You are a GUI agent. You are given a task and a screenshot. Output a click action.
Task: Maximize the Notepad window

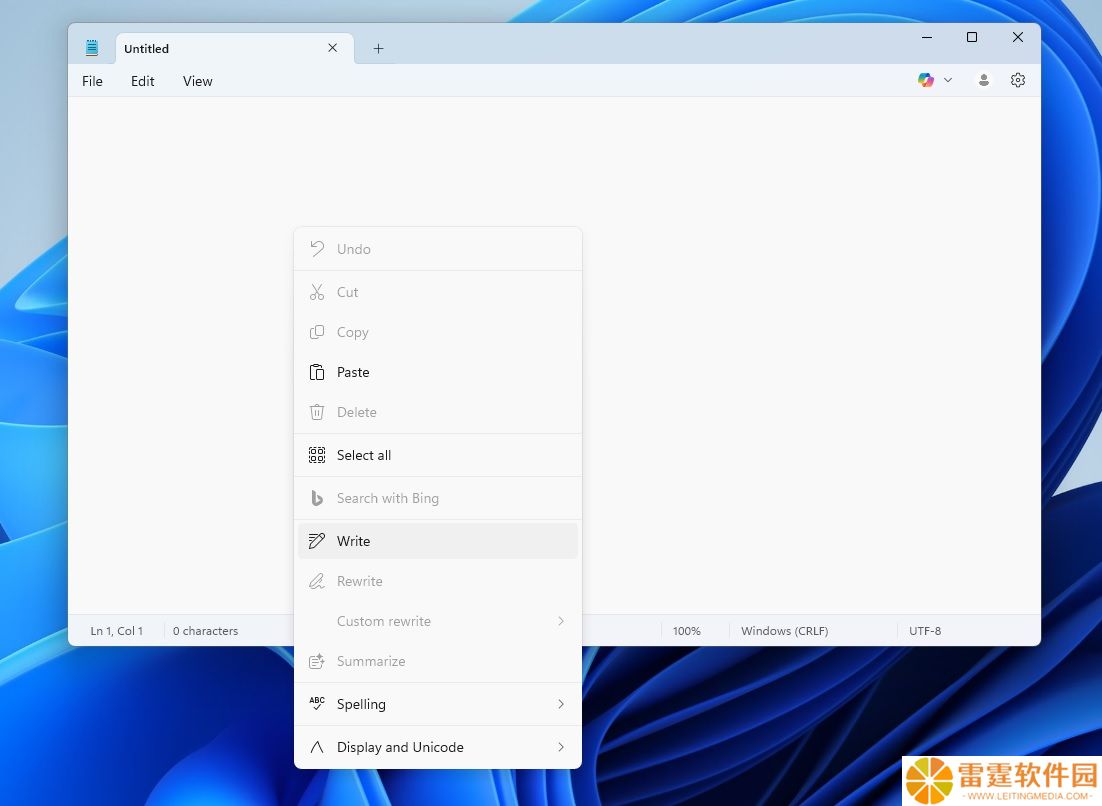point(972,37)
